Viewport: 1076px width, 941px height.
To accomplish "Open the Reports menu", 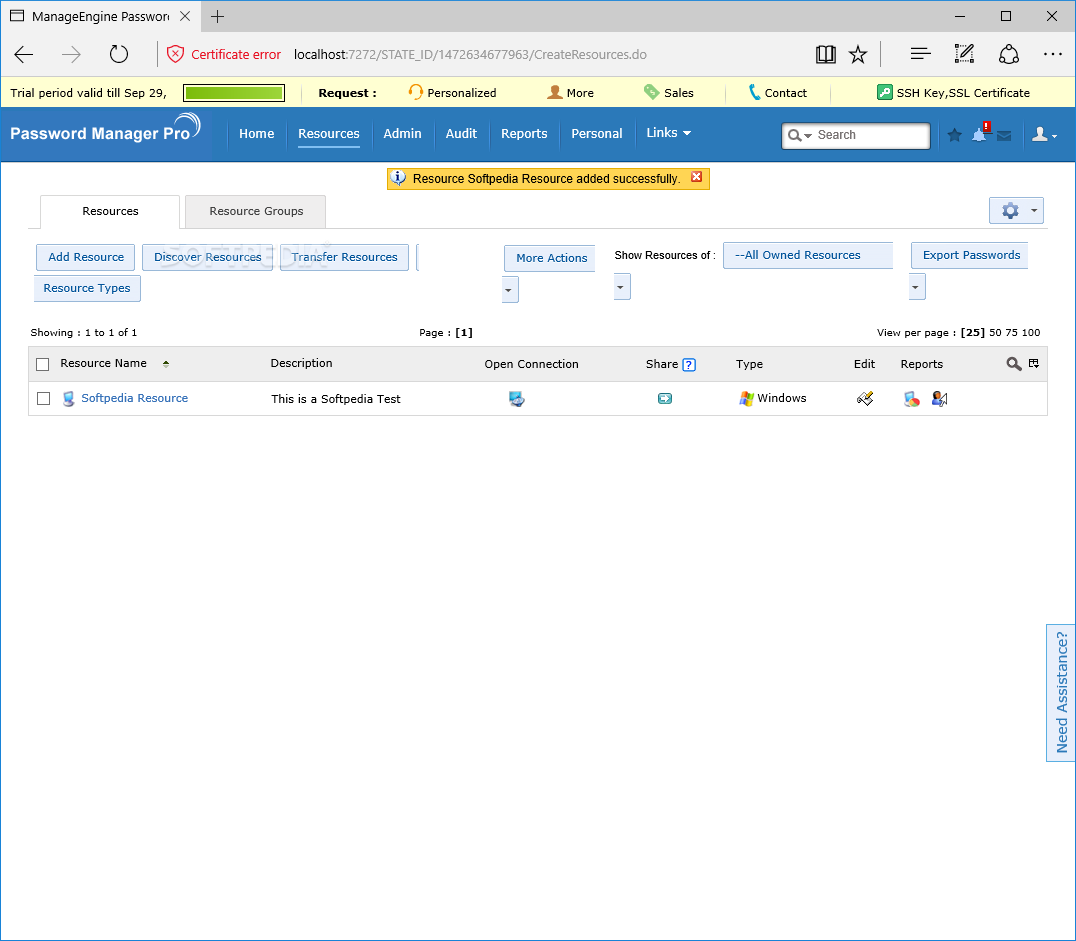I will (524, 134).
